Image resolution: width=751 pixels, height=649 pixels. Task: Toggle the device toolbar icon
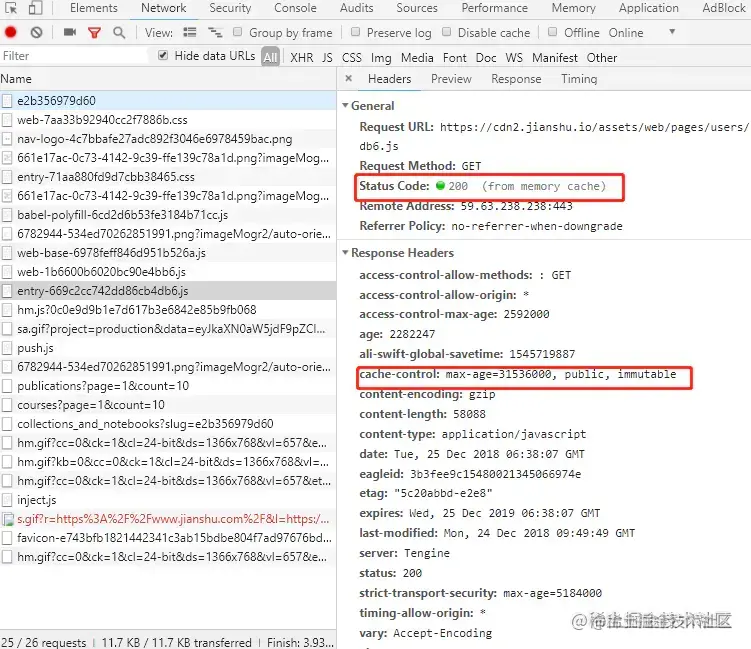click(x=35, y=8)
